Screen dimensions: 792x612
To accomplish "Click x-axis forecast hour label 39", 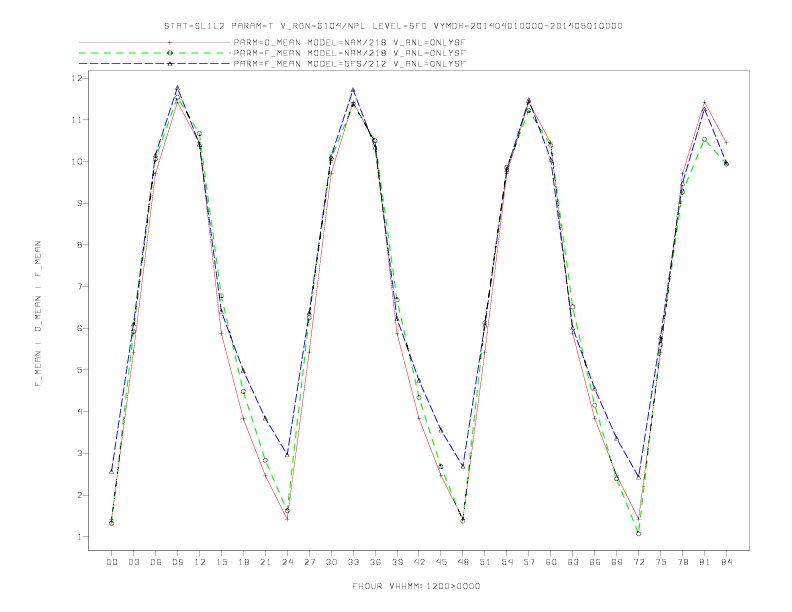I will tap(397, 562).
